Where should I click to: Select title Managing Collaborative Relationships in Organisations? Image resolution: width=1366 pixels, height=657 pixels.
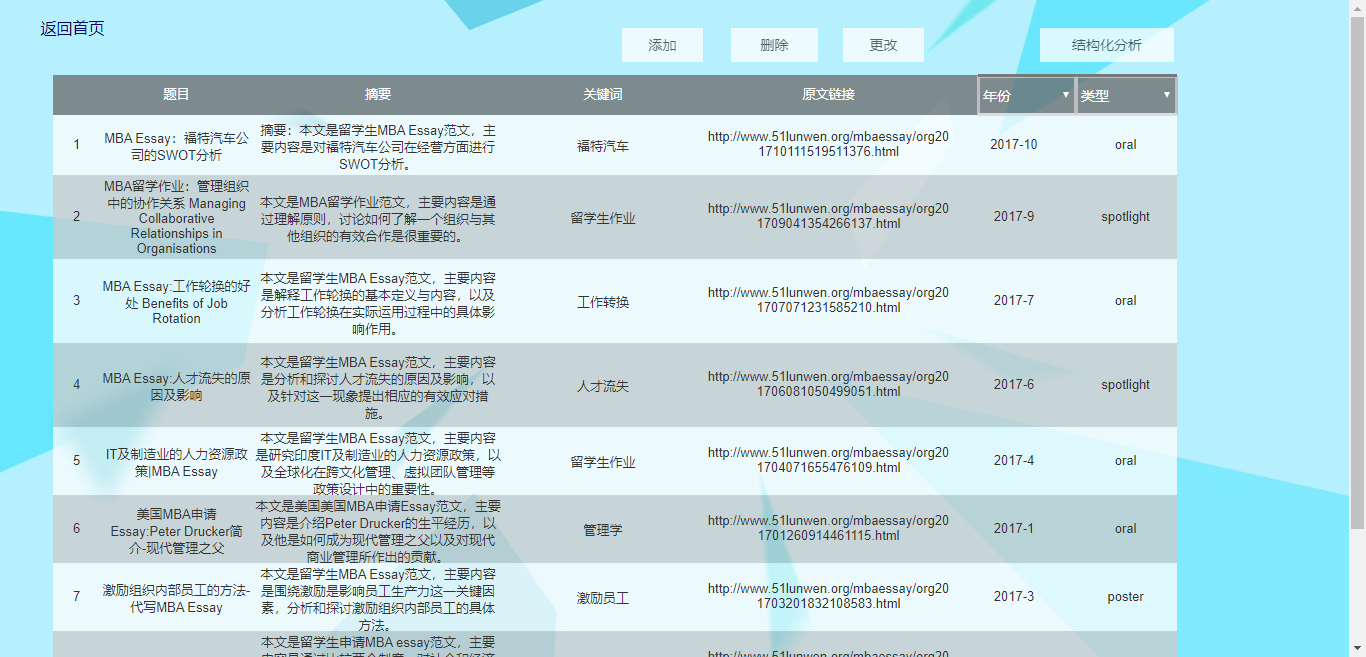pos(176,218)
